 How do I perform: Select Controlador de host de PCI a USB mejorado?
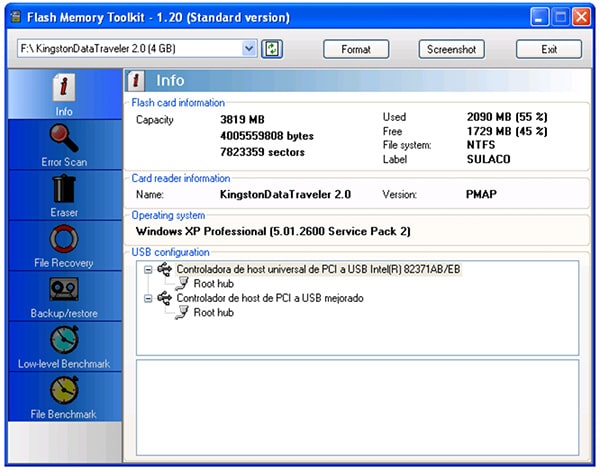click(270, 298)
